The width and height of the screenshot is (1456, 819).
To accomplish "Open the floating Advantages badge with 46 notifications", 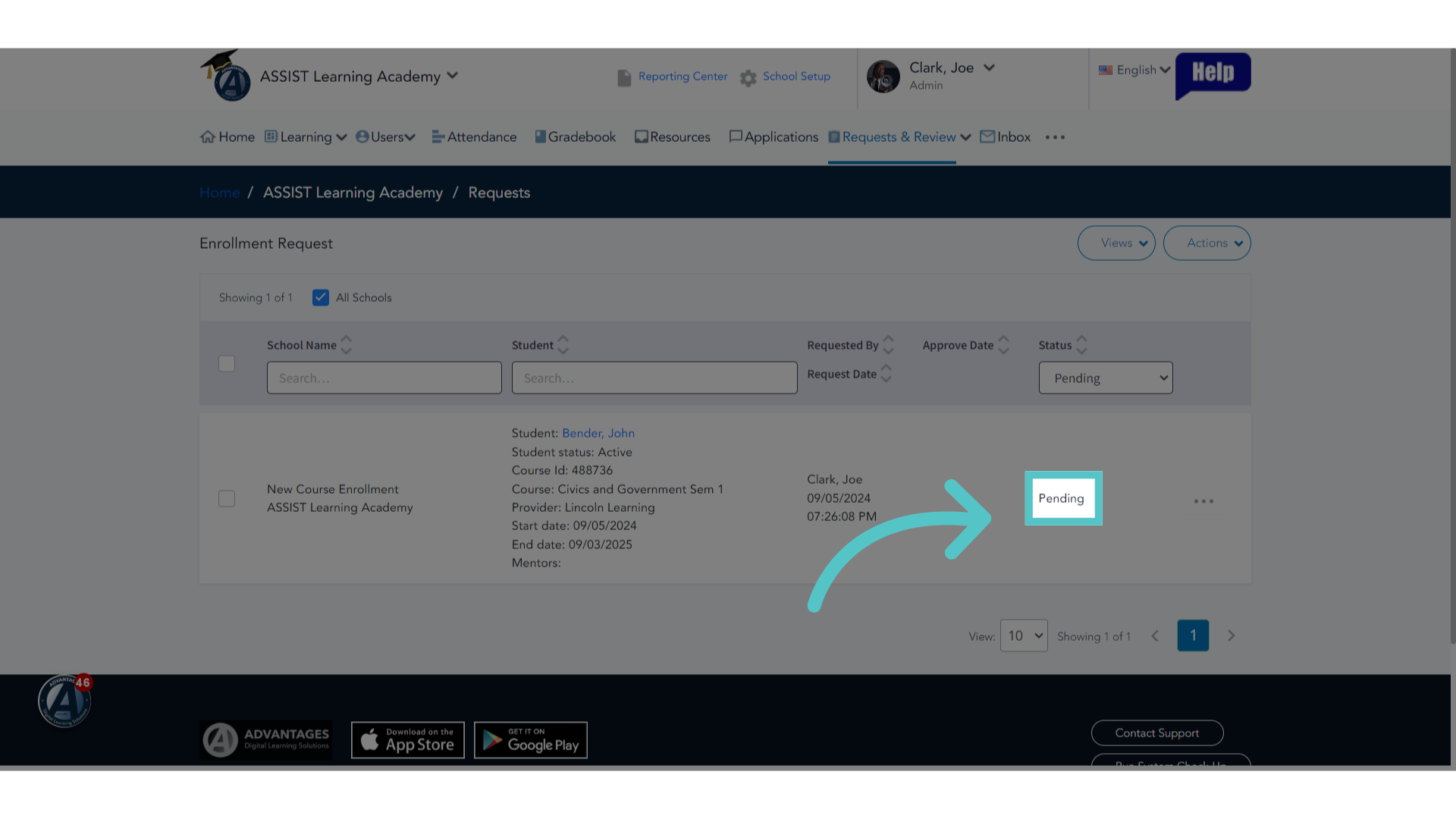I will (x=65, y=700).
